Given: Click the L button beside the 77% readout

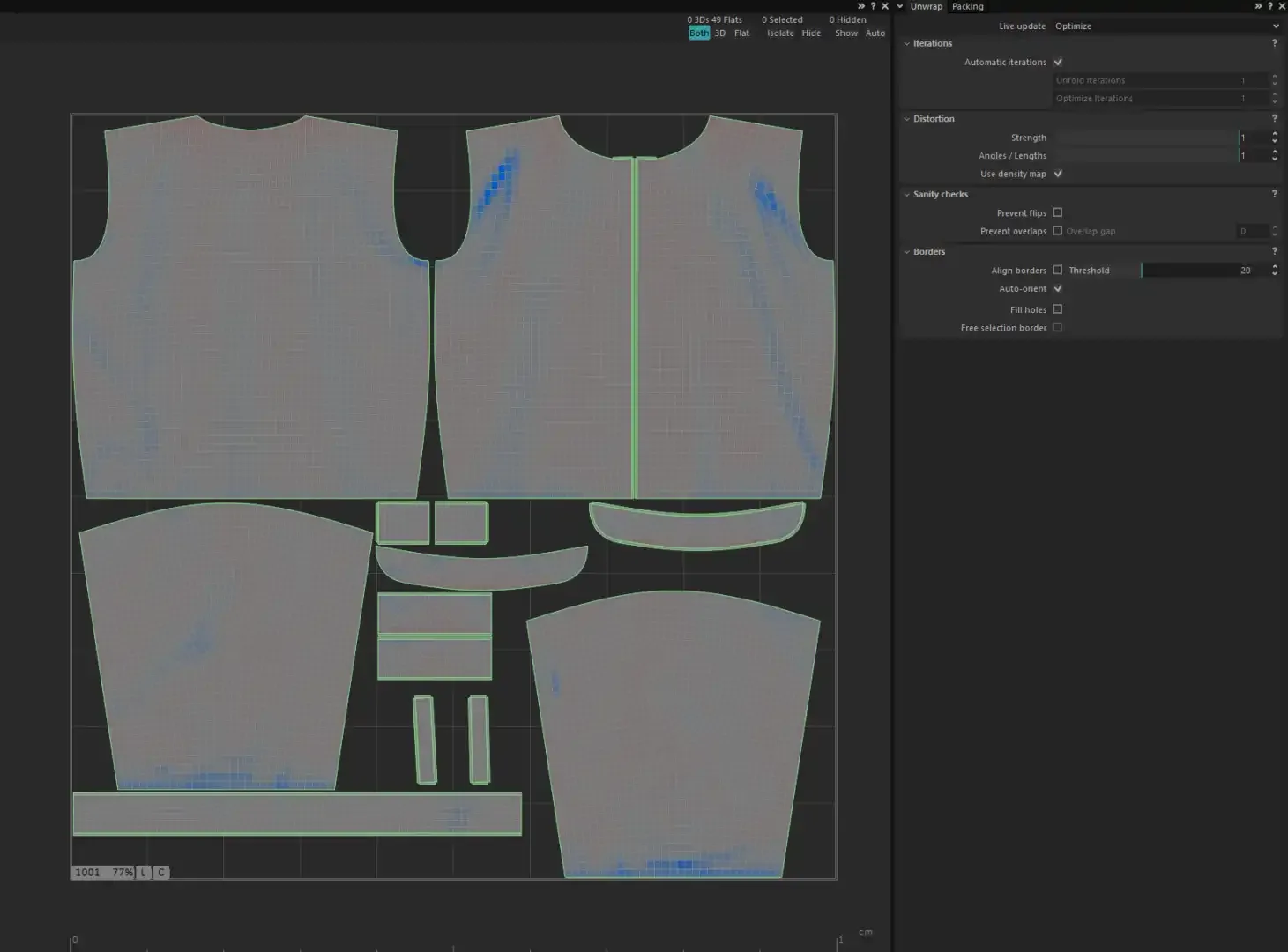Looking at the screenshot, I should (x=144, y=873).
